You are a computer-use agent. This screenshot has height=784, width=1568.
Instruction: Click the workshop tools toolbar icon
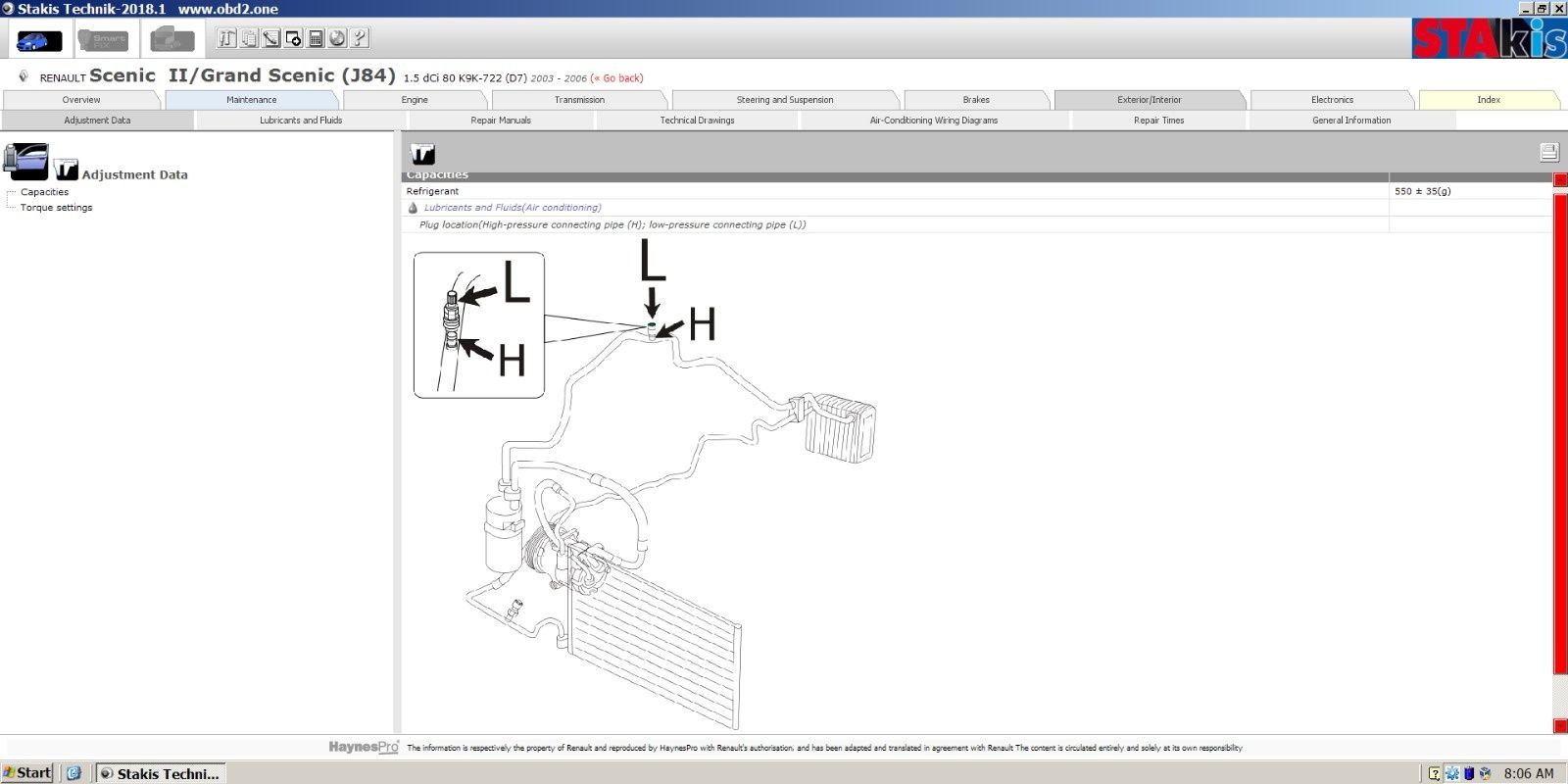pyautogui.click(x=226, y=38)
